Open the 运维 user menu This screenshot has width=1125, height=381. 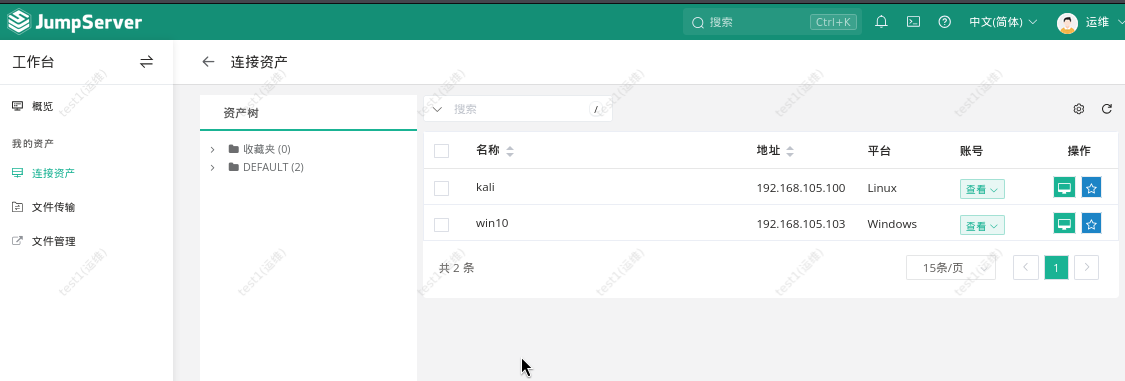(x=1104, y=22)
